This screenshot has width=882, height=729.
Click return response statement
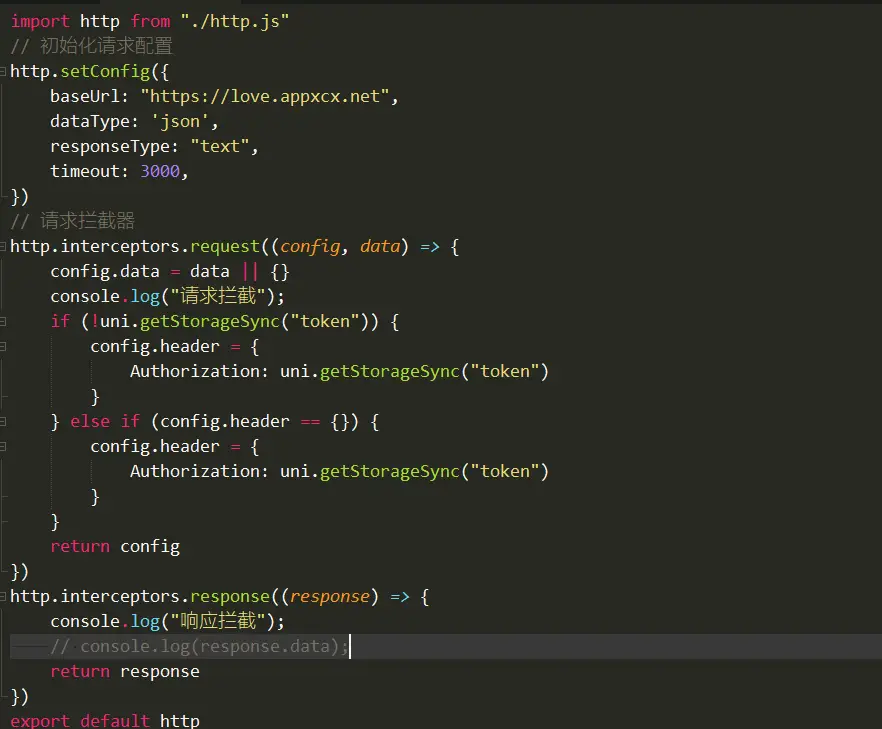coord(125,672)
